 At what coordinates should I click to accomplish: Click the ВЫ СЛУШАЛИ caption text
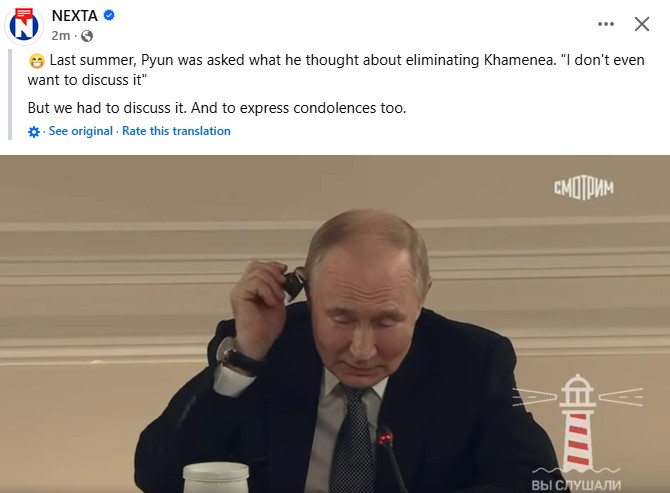pyautogui.click(x=576, y=485)
